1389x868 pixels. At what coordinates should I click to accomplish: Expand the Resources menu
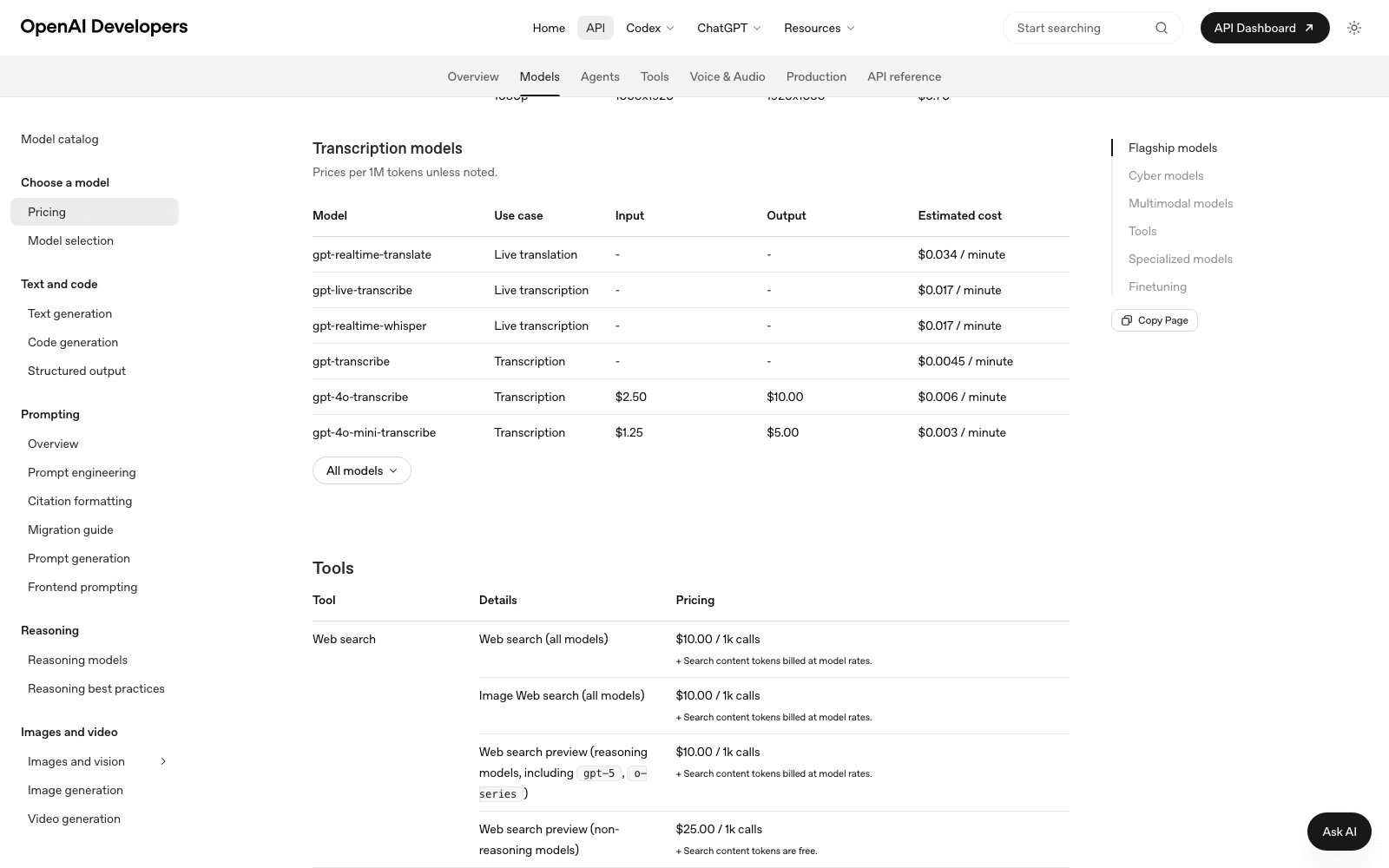(820, 28)
